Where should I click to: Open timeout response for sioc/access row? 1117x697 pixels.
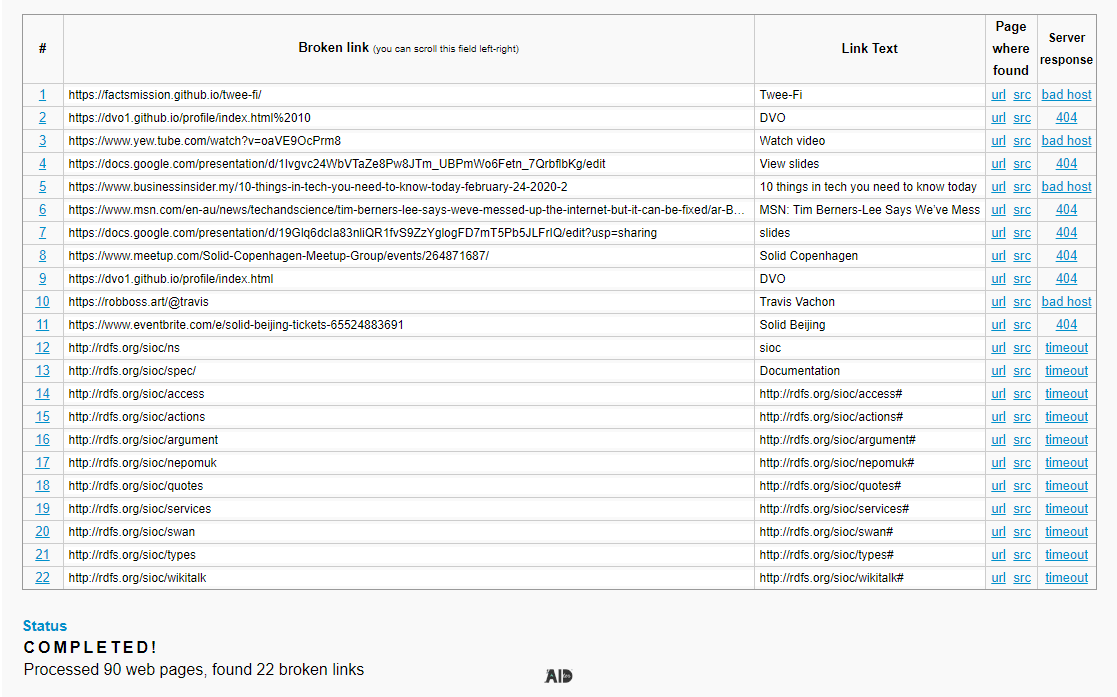pos(1066,394)
